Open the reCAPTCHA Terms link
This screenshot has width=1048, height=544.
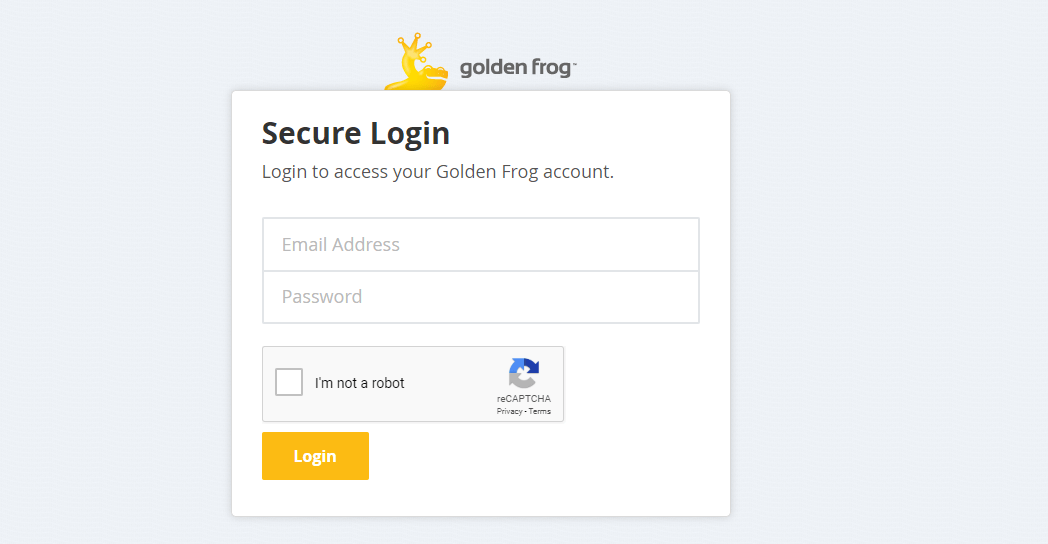point(540,411)
